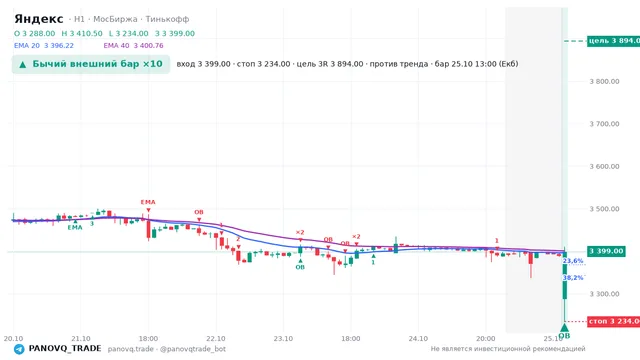Click the 3 500.00 price axis label
The image size is (640, 360).
coord(604,209)
